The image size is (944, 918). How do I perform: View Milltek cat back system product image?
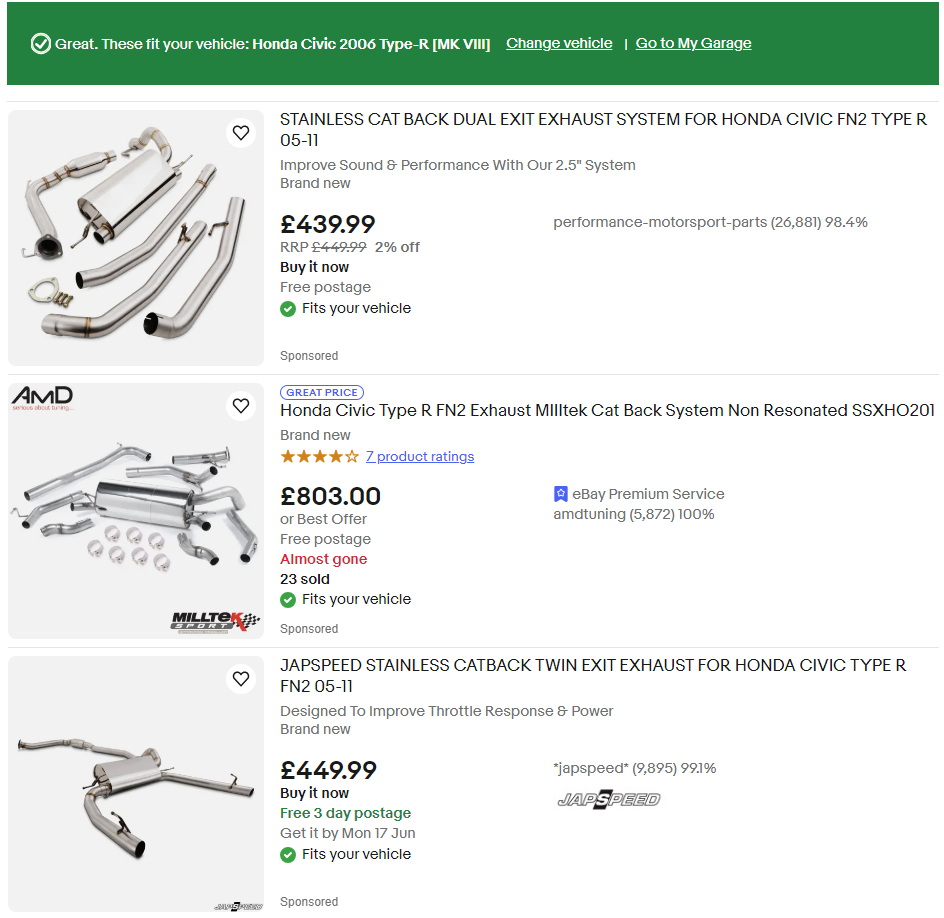pyautogui.click(x=136, y=510)
